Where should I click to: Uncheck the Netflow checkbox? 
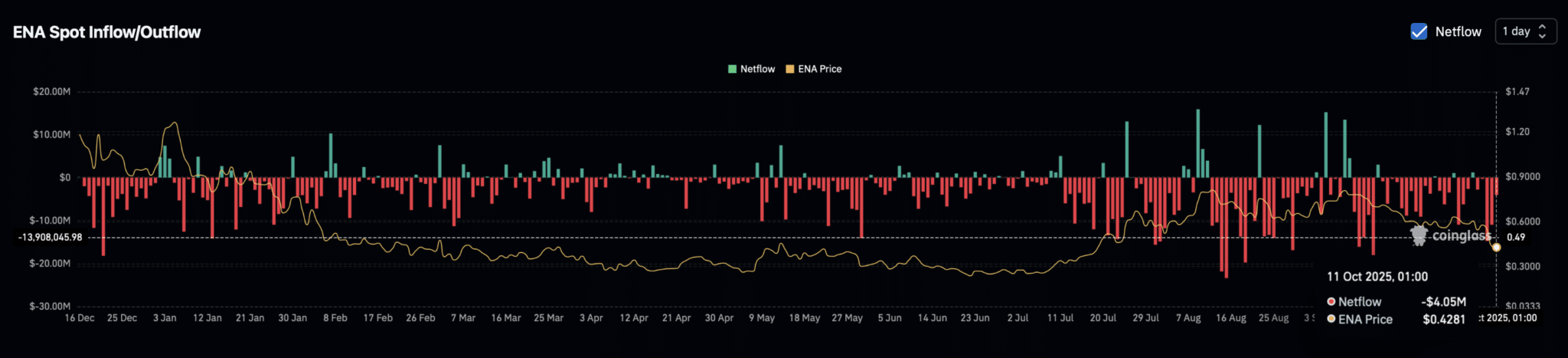1419,31
